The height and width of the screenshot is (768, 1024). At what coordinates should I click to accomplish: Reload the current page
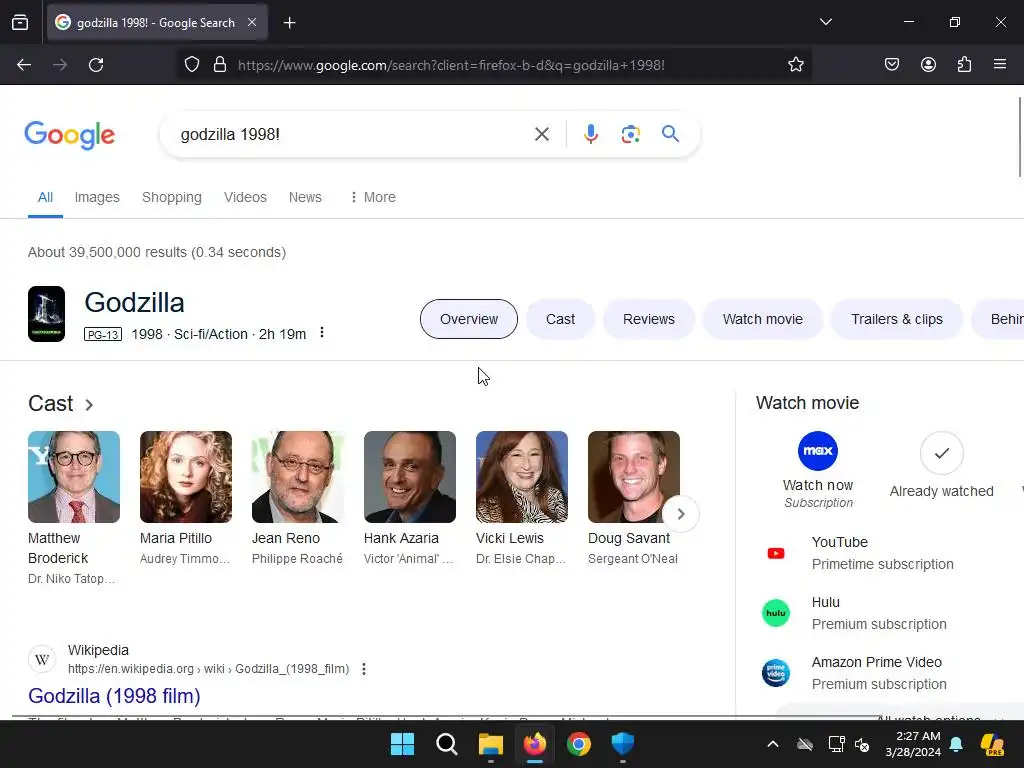(96, 65)
